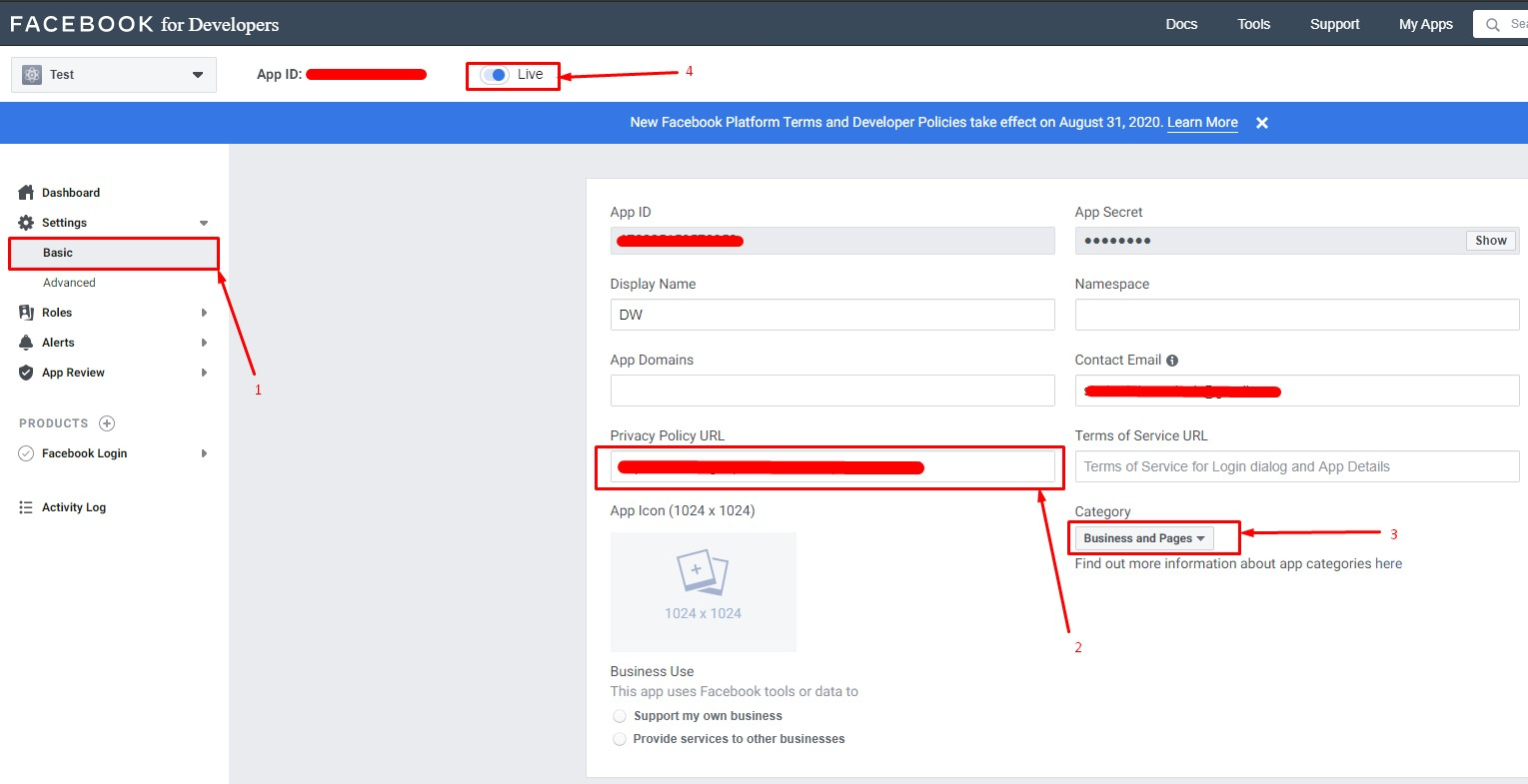This screenshot has height=784, width=1528.
Task: Follow the Learn More link
Action: (x=1202, y=123)
